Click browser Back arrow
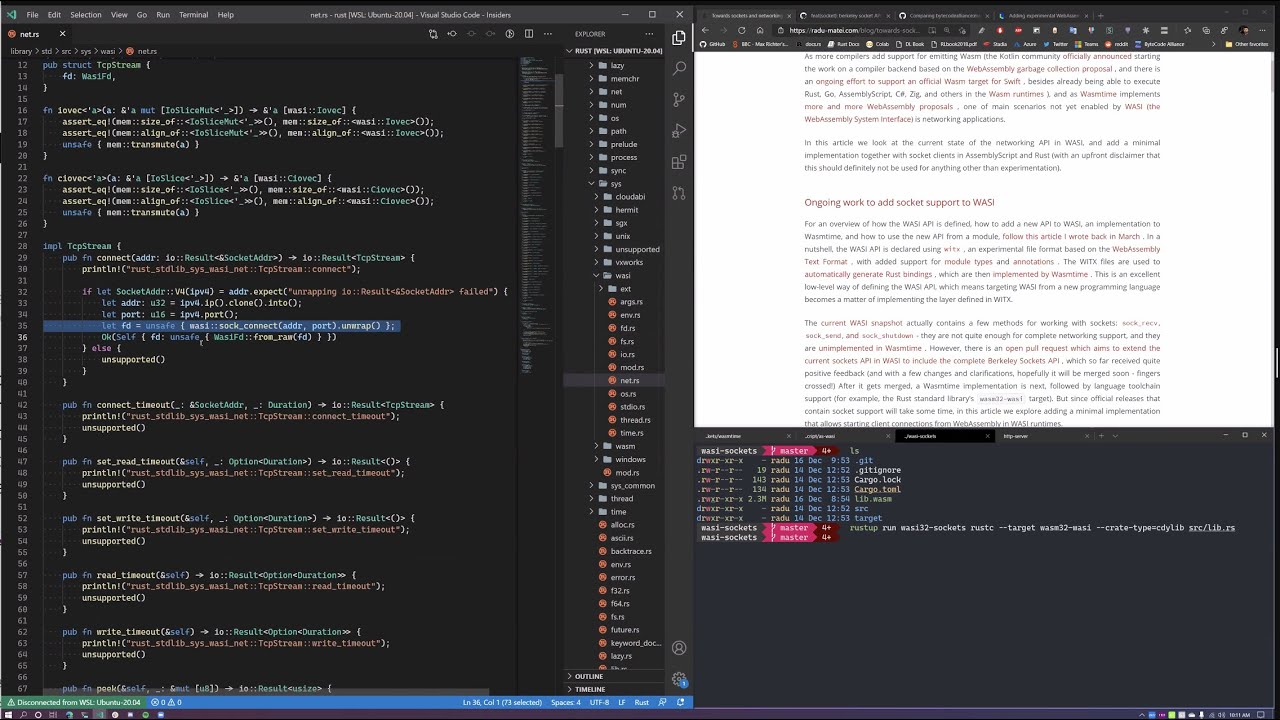Screen dimensions: 1280x720 coord(704,30)
